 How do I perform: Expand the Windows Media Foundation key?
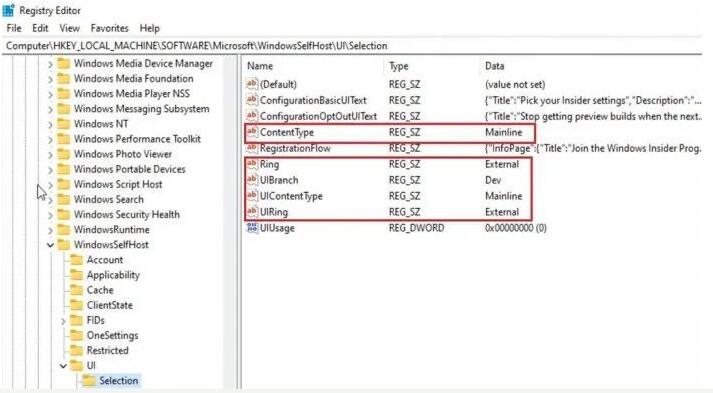50,80
